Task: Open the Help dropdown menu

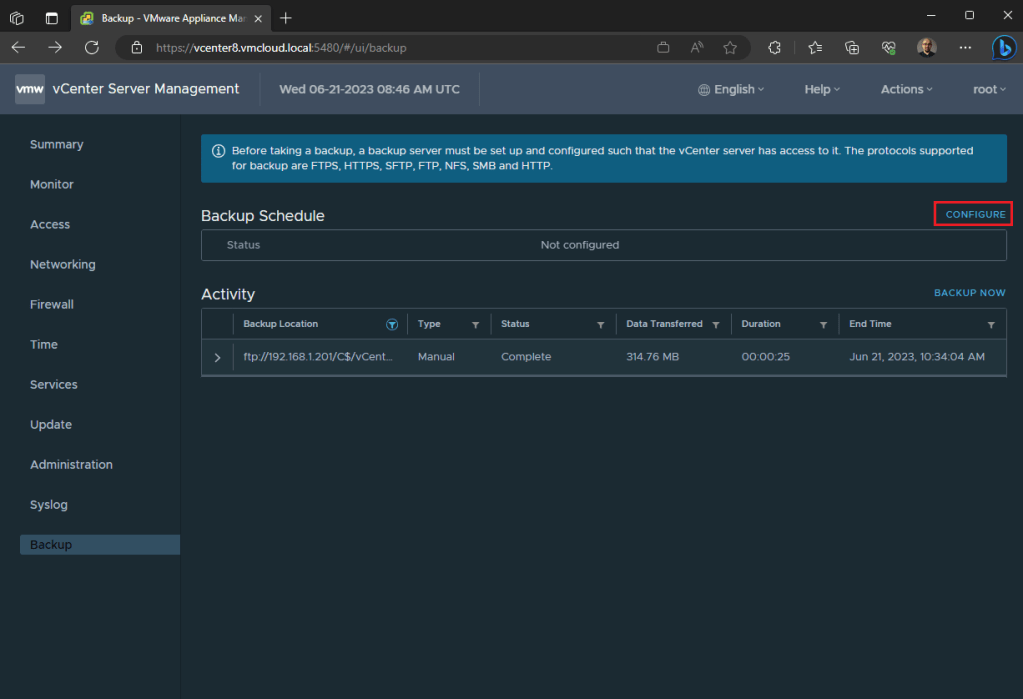Action: pyautogui.click(x=822, y=89)
